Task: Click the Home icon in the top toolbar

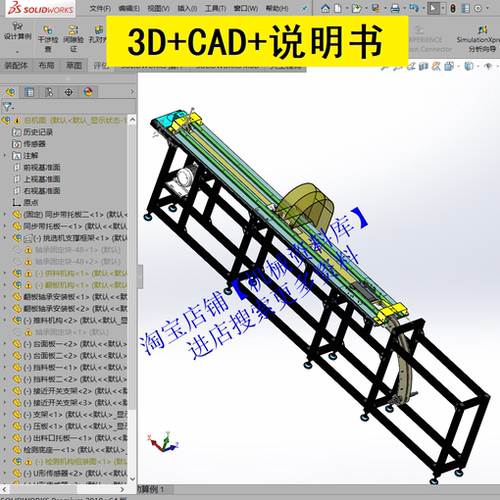Action: 325,8
